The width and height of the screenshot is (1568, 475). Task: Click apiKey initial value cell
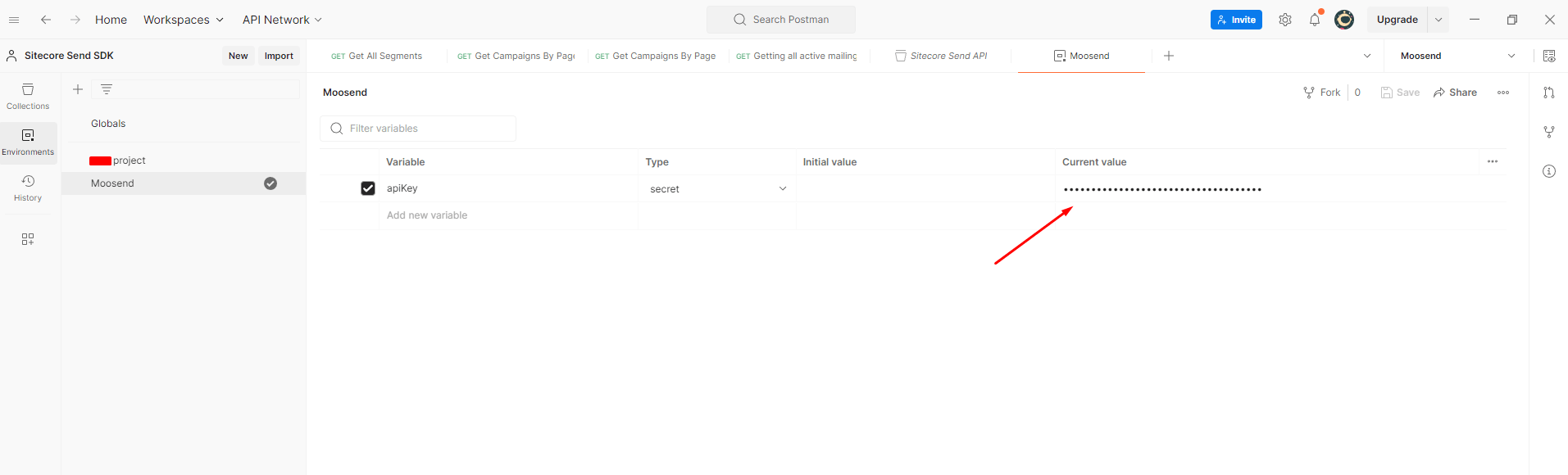click(x=925, y=189)
